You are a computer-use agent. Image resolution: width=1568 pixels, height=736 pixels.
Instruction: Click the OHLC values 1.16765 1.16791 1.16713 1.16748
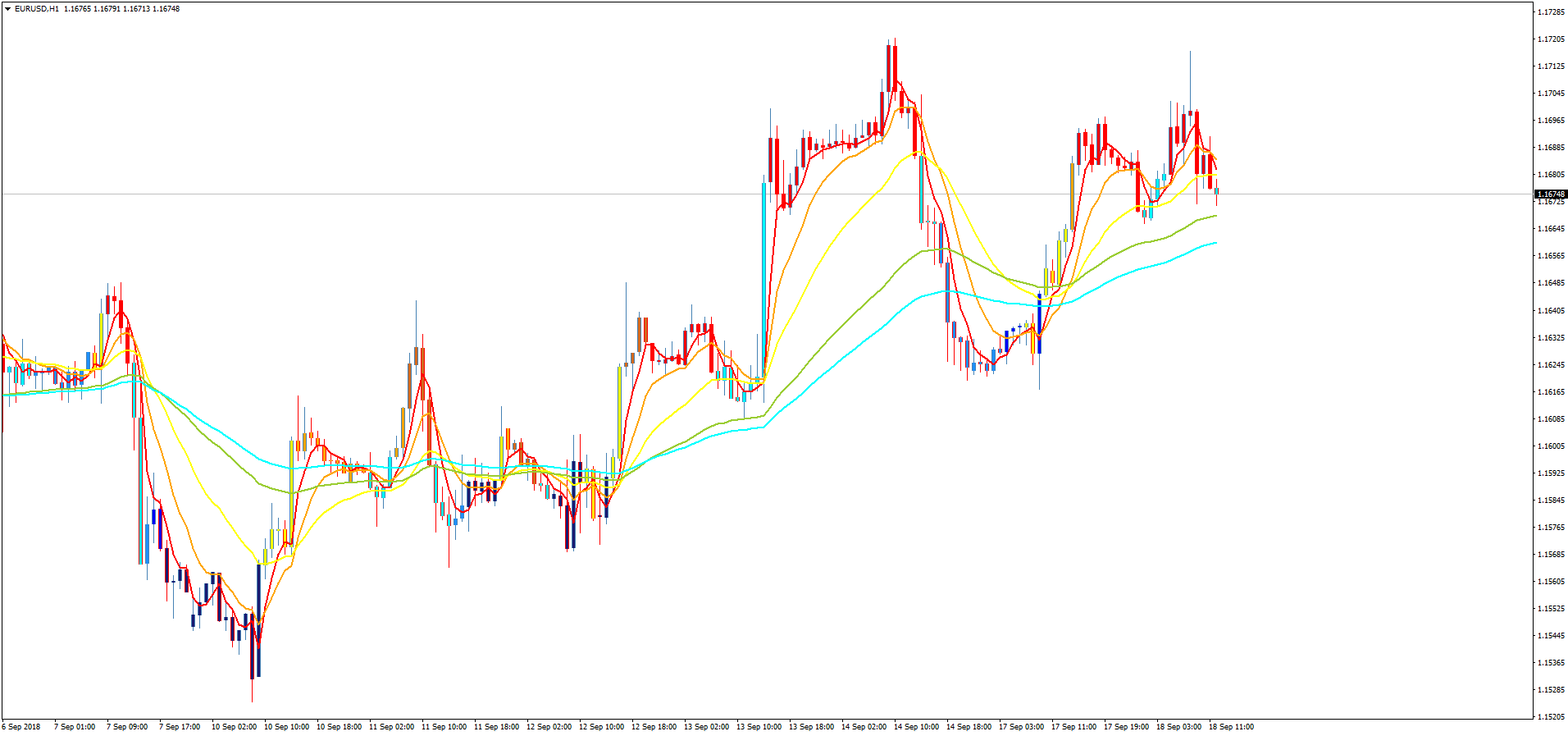(x=122, y=9)
